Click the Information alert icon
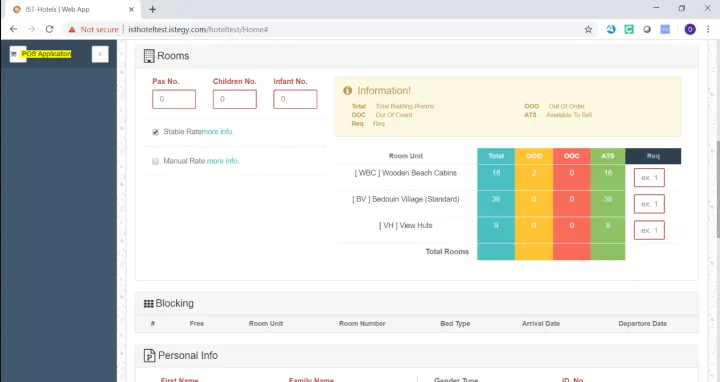 [x=348, y=90]
